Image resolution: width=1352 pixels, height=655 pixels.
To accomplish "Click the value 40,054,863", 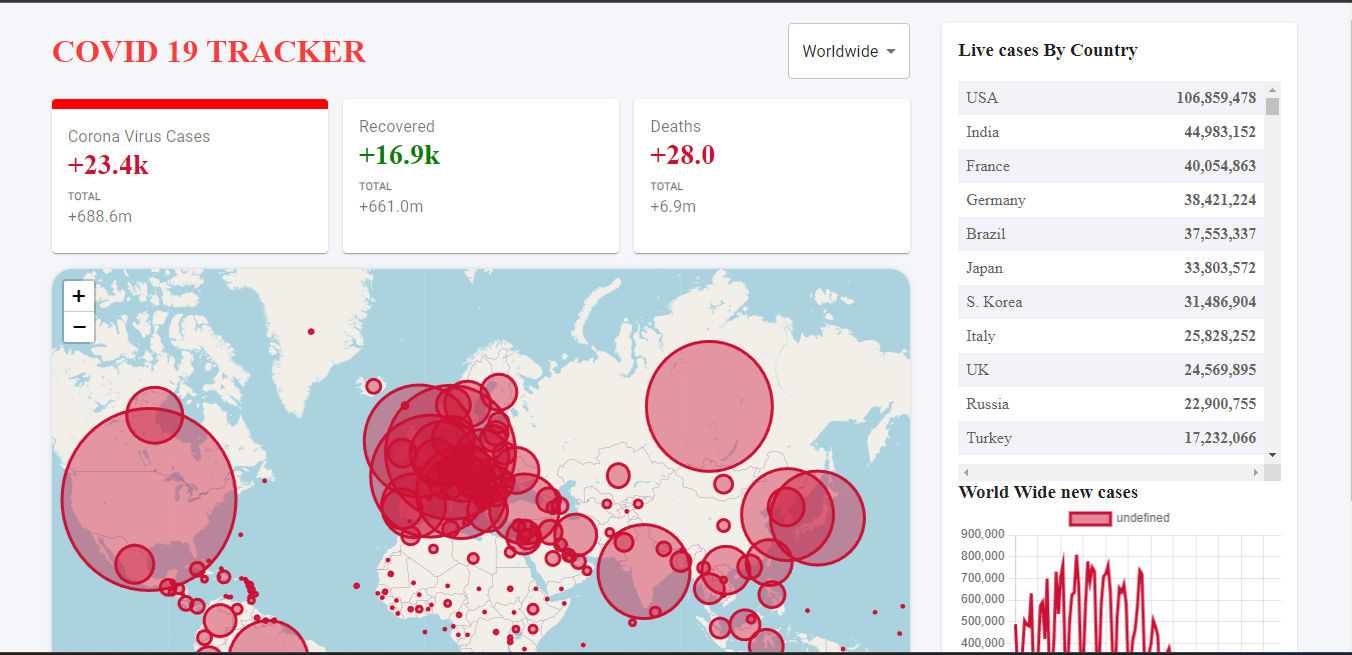I will tap(1220, 166).
